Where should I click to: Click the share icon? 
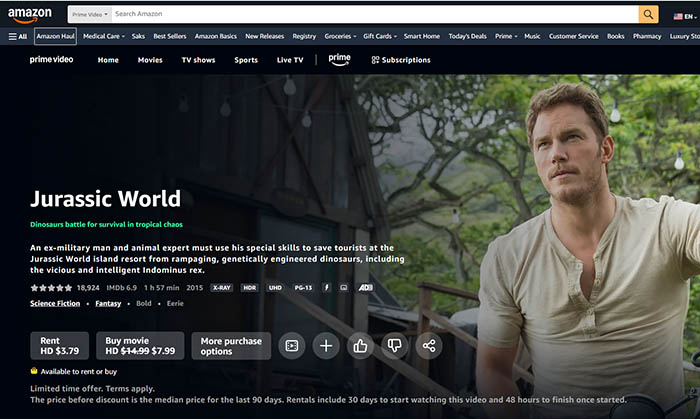click(x=429, y=345)
